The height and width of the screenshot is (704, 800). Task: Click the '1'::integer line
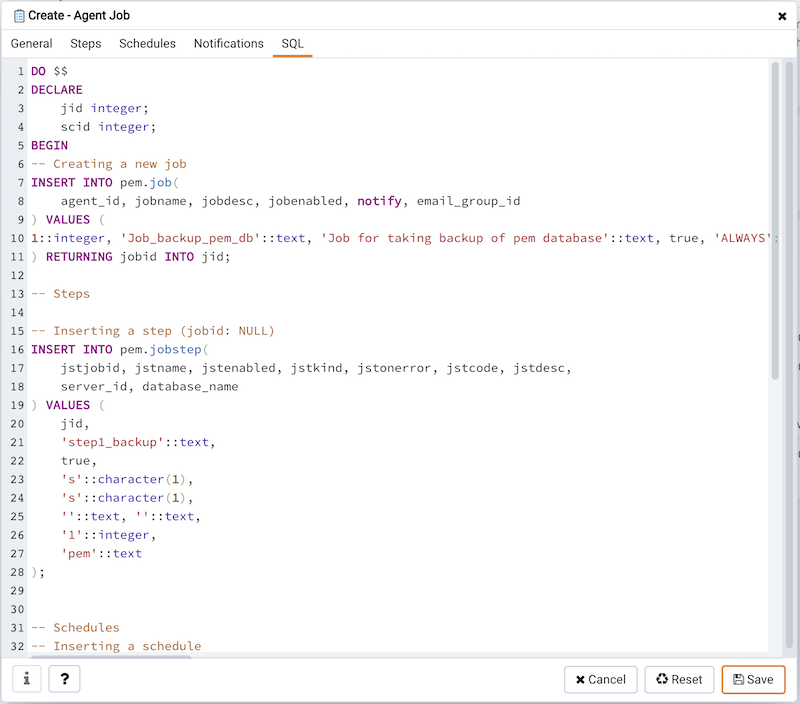point(108,535)
